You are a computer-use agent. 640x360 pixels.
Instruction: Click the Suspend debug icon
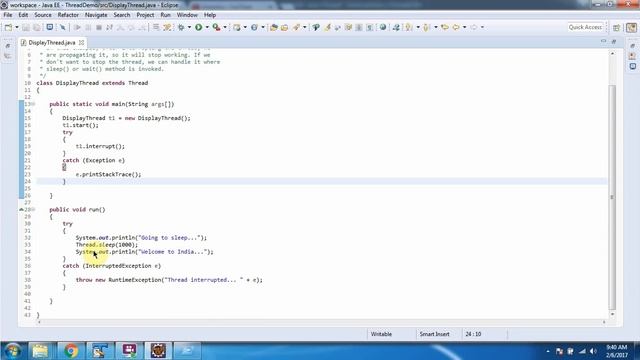coord(88,27)
